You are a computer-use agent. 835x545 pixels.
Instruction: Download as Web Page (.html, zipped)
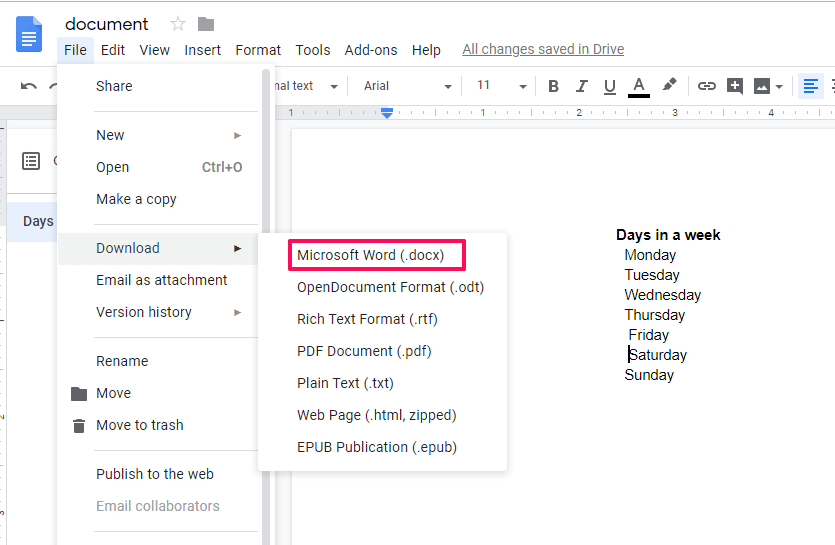click(382, 415)
